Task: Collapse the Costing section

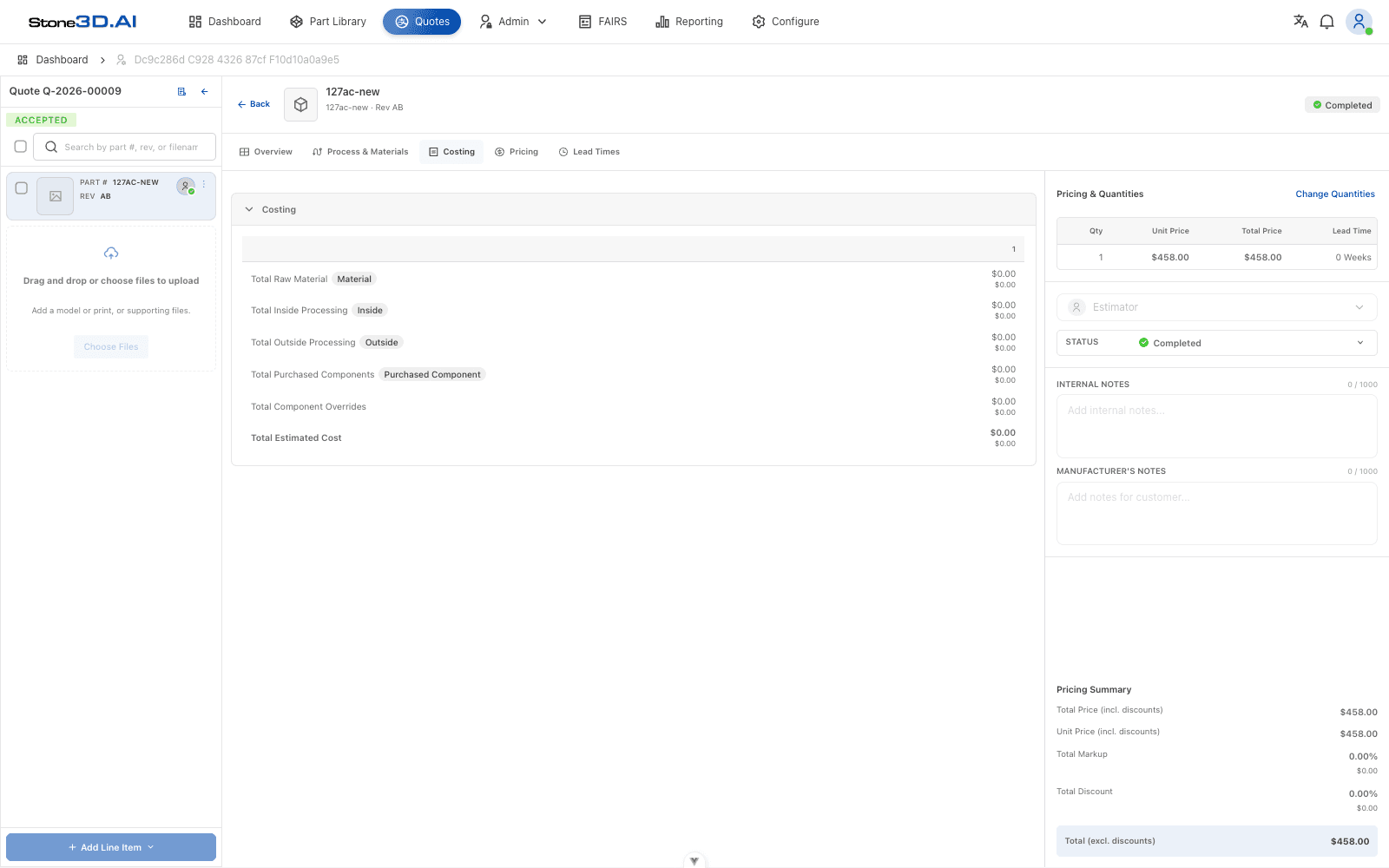Action: (x=249, y=209)
